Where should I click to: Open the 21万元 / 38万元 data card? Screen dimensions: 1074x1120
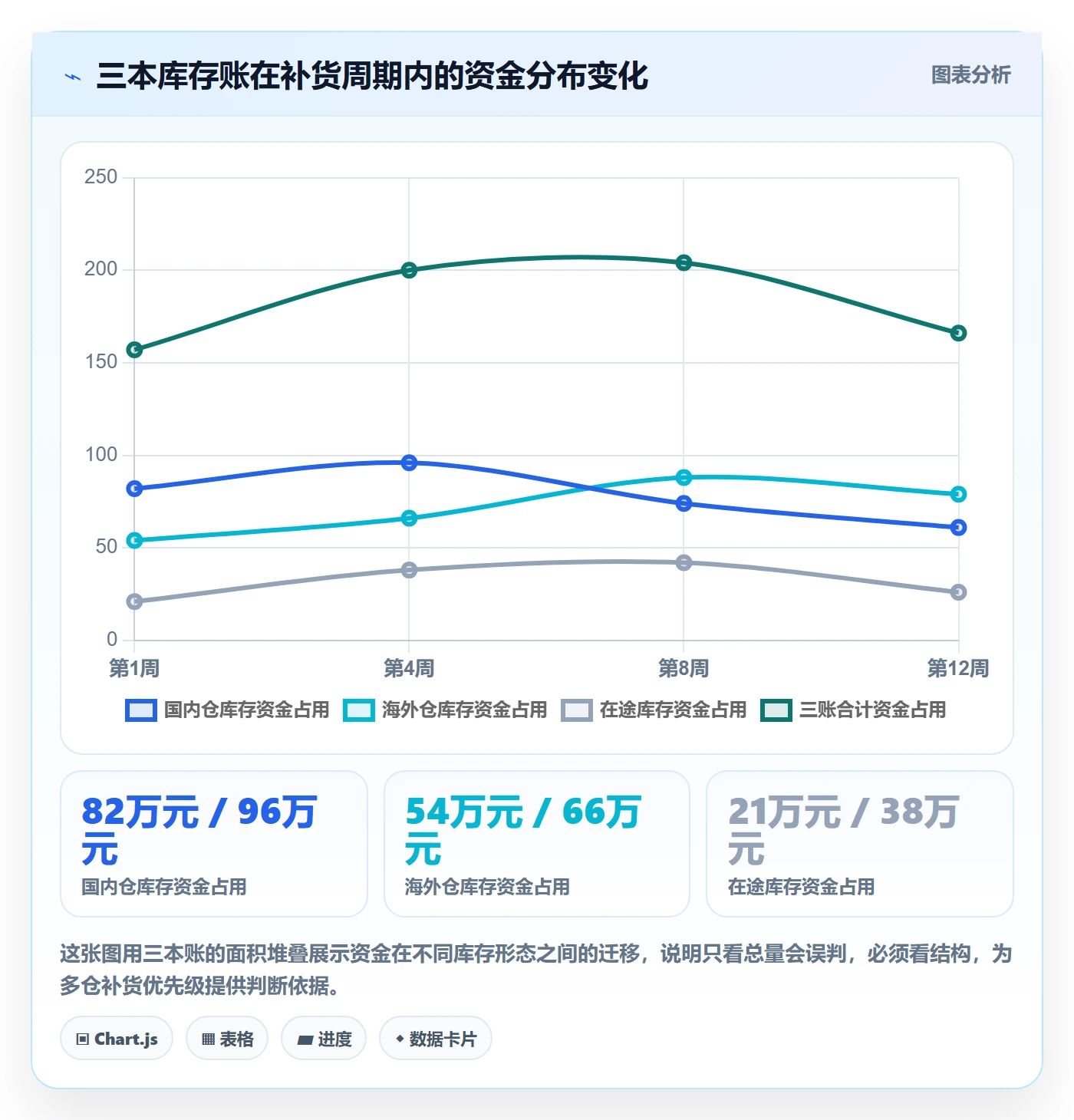[x=860, y=844]
